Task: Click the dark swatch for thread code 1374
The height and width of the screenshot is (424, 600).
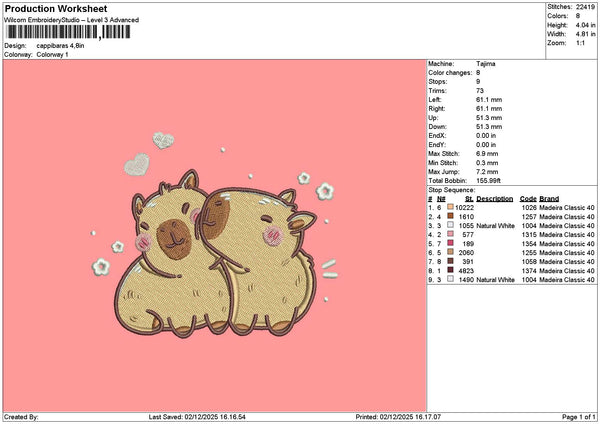Action: pyautogui.click(x=450, y=270)
